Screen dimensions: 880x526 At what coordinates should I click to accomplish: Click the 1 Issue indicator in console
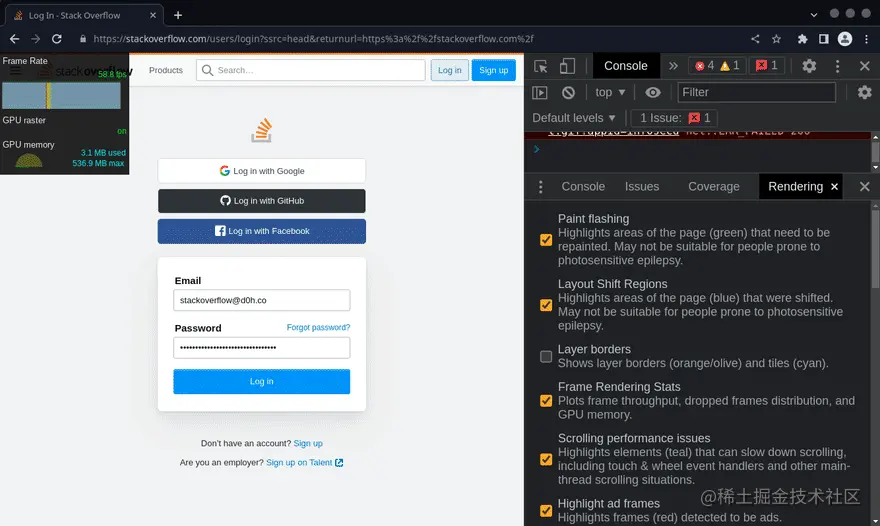pyautogui.click(x=675, y=118)
